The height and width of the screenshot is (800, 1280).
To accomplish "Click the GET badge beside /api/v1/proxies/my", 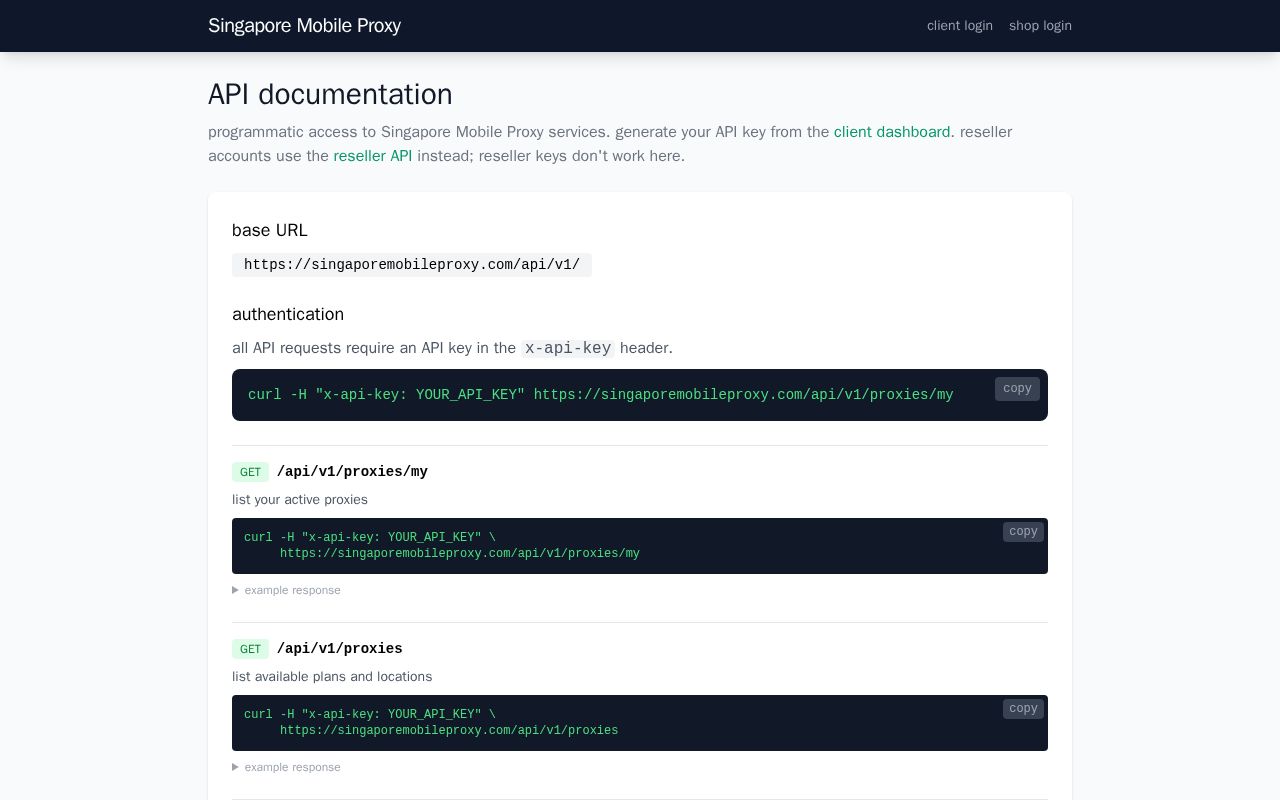I will [250, 472].
